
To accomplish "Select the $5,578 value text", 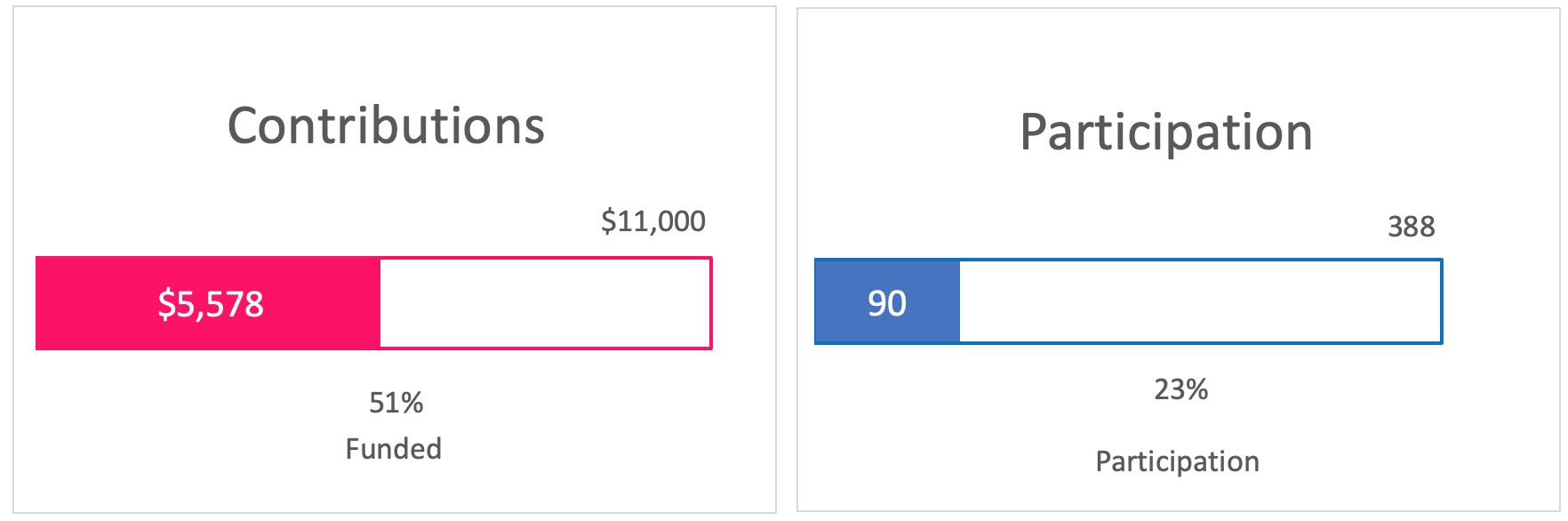I will coord(211,304).
